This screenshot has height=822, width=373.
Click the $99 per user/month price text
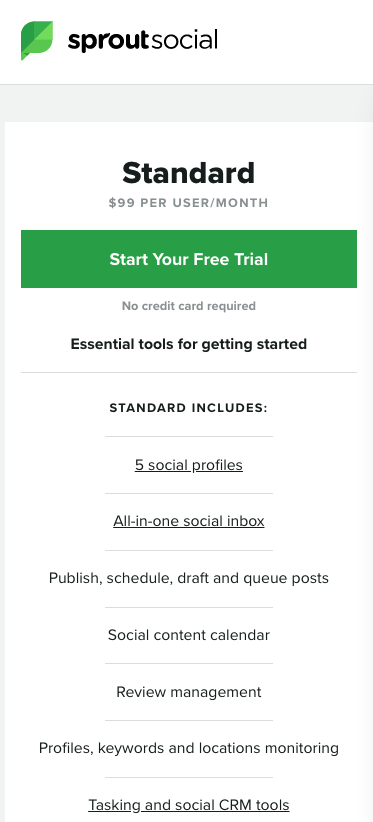(x=189, y=203)
